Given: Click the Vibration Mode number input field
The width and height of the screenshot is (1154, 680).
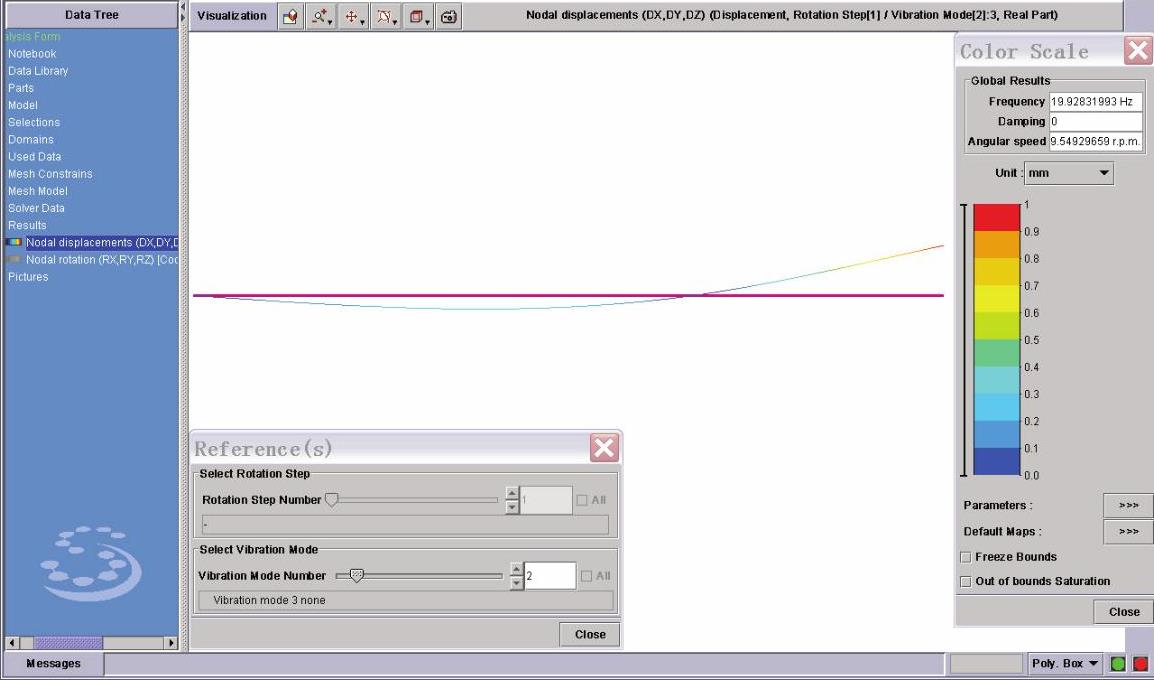Looking at the screenshot, I should (x=549, y=576).
